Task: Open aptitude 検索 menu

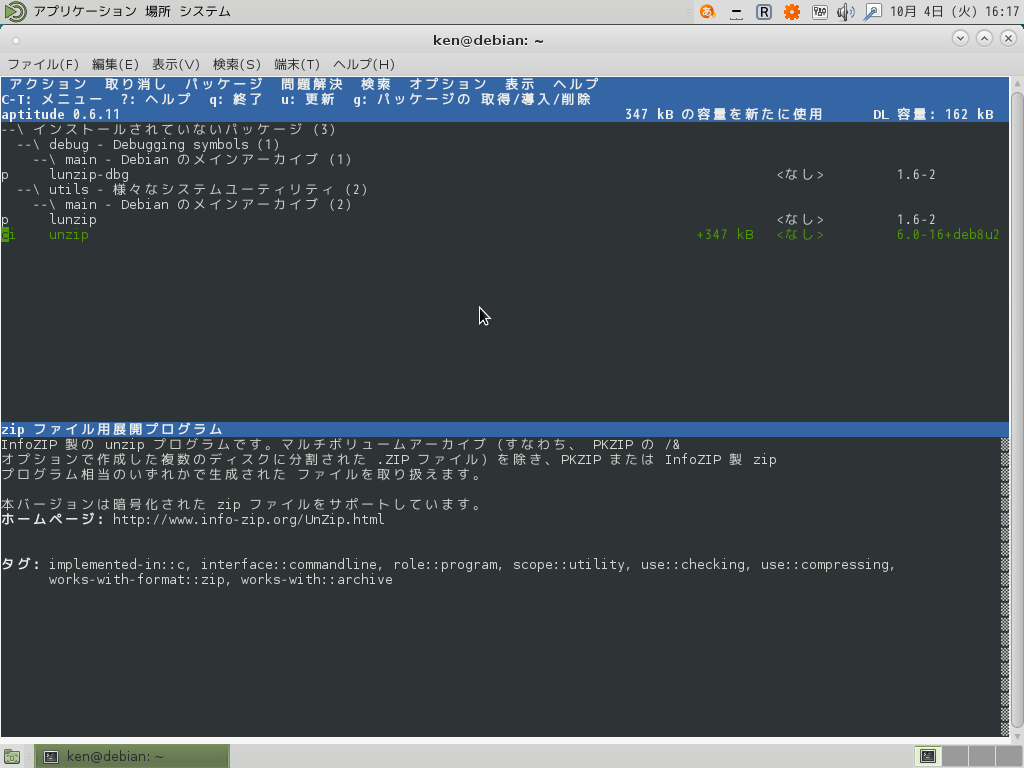Action: click(x=376, y=84)
